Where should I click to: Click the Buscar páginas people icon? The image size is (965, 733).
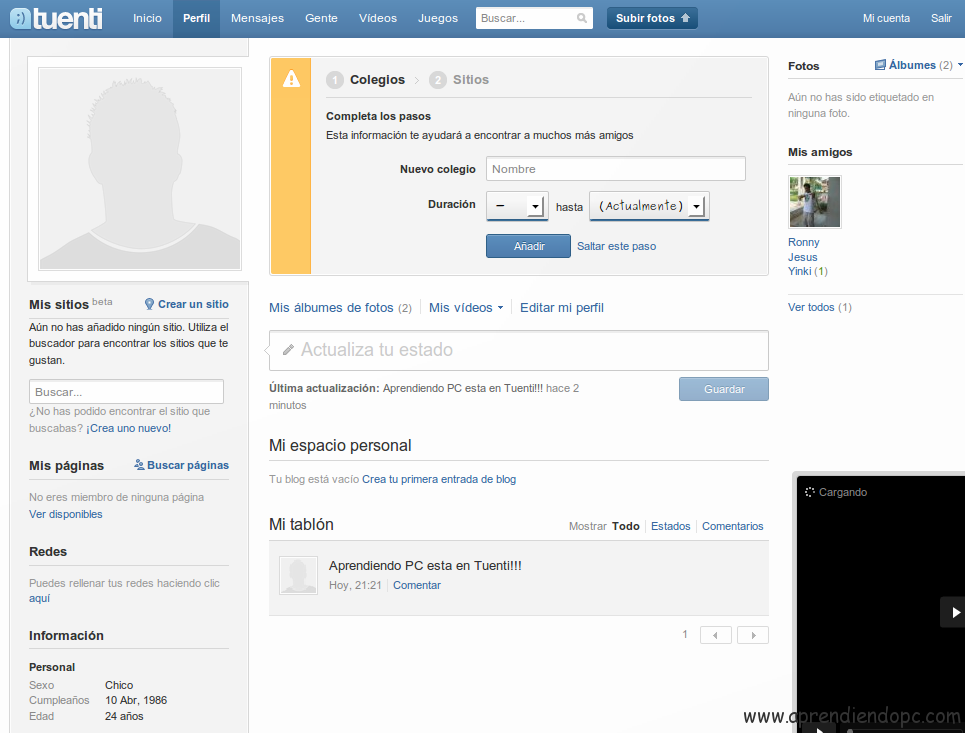(x=139, y=465)
